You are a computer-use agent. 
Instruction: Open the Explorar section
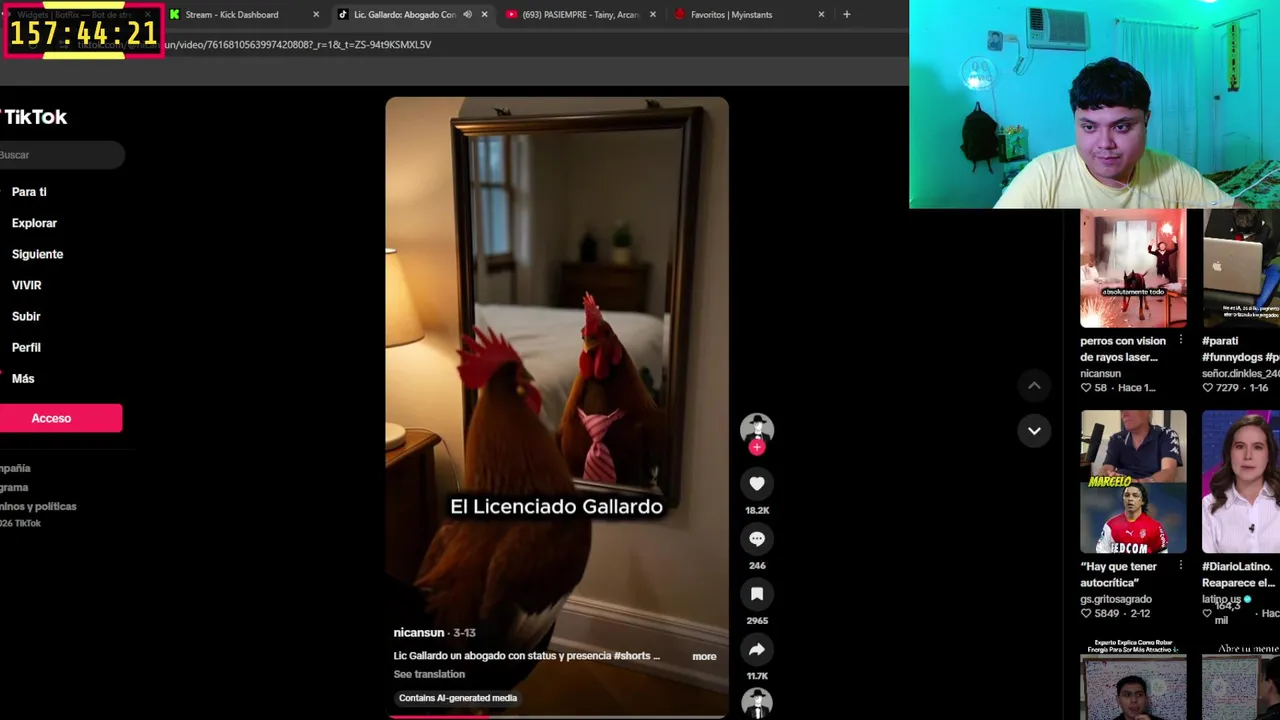click(34, 223)
